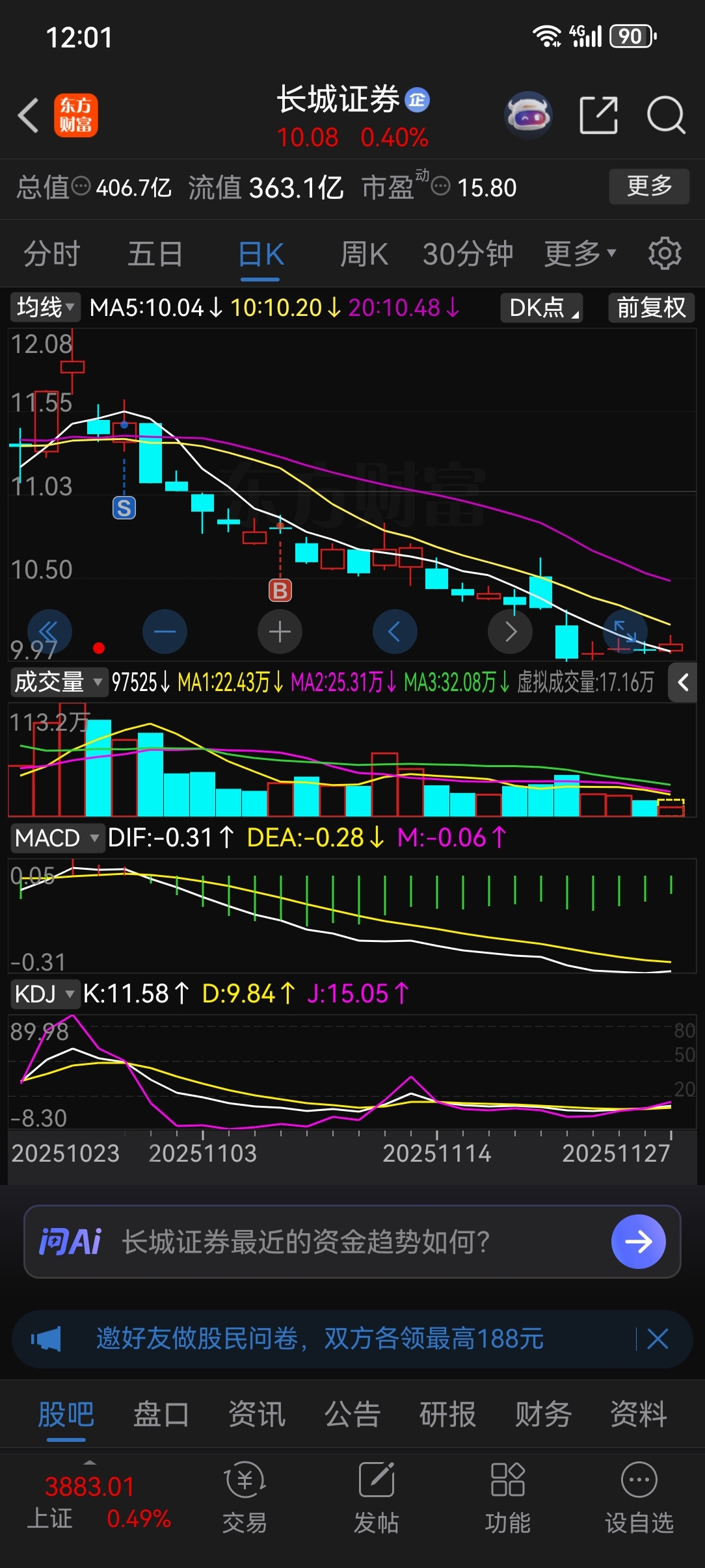Expand chart fullscreen with diagonal arrows button
The height and width of the screenshot is (1568, 705).
[625, 631]
